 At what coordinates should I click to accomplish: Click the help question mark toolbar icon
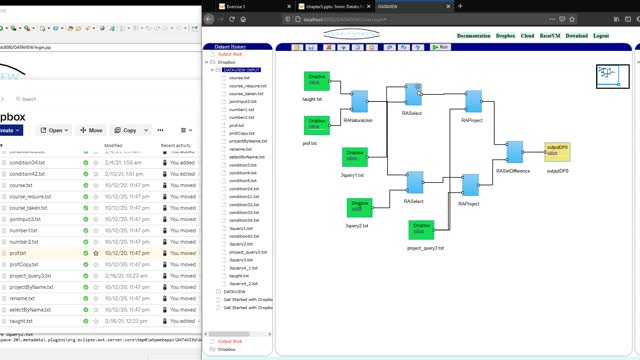(418, 47)
